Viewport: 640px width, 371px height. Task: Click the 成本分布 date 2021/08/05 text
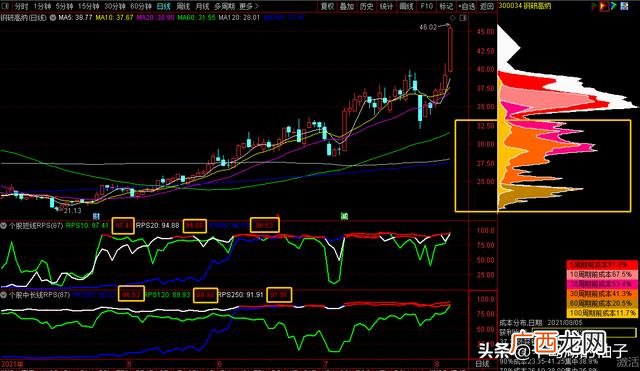541,323
